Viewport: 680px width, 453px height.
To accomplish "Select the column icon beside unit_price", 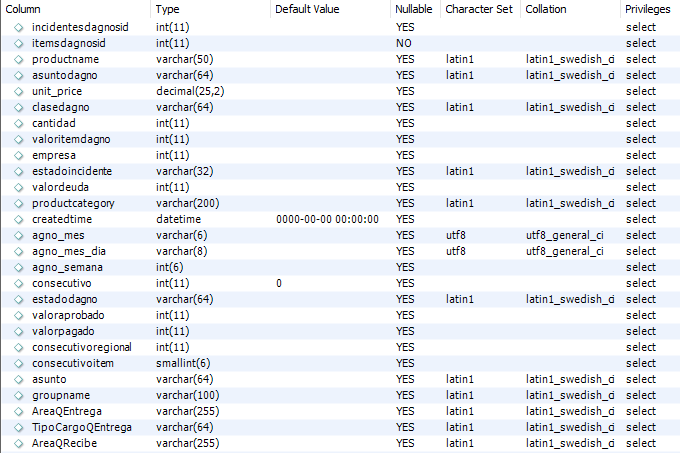I will click(x=18, y=91).
